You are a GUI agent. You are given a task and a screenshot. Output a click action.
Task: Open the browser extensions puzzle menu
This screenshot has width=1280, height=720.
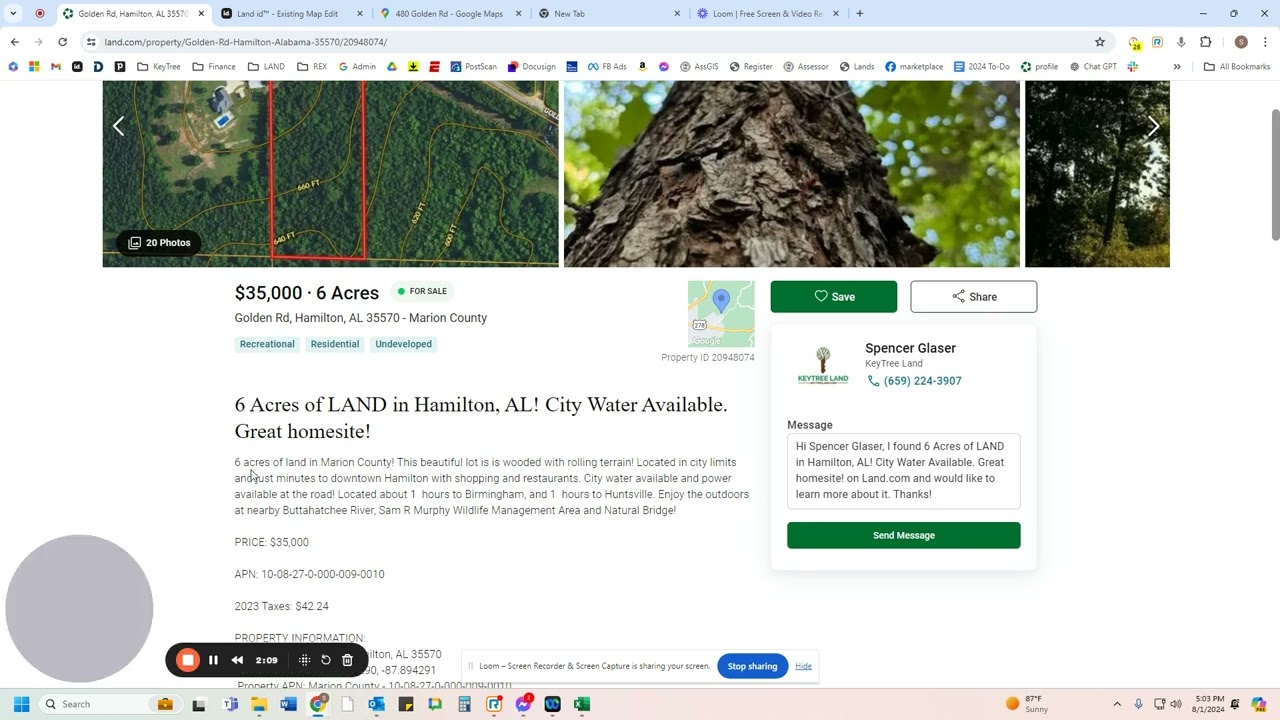point(1205,42)
